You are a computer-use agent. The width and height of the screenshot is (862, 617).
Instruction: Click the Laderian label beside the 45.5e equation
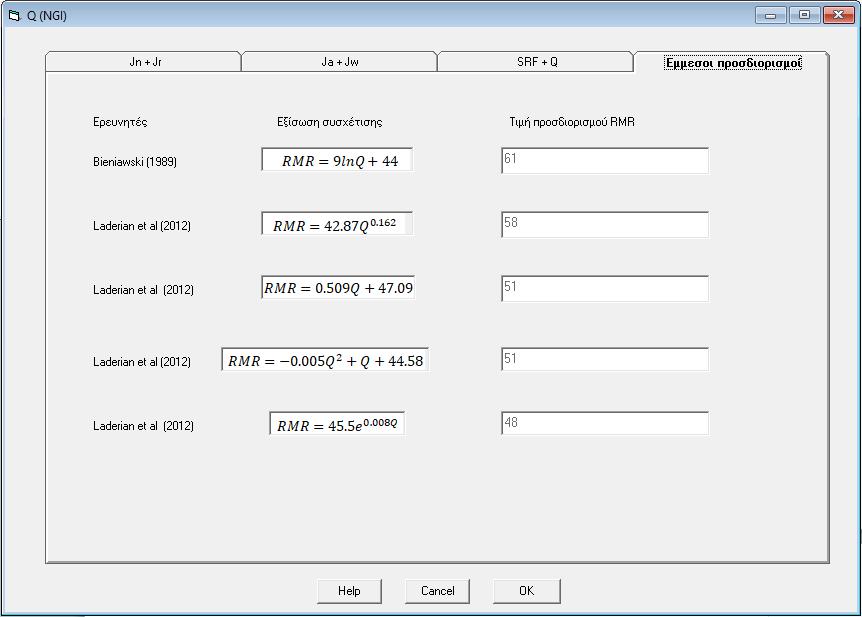click(143, 426)
